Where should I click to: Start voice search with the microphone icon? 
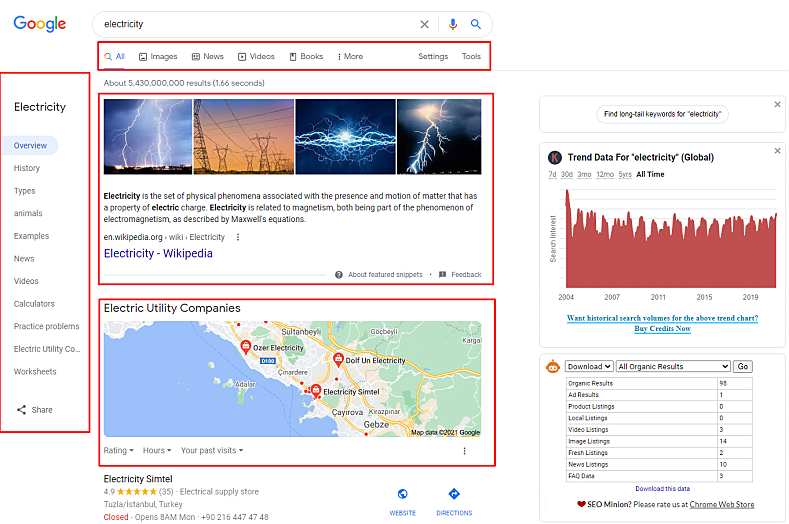(x=453, y=24)
